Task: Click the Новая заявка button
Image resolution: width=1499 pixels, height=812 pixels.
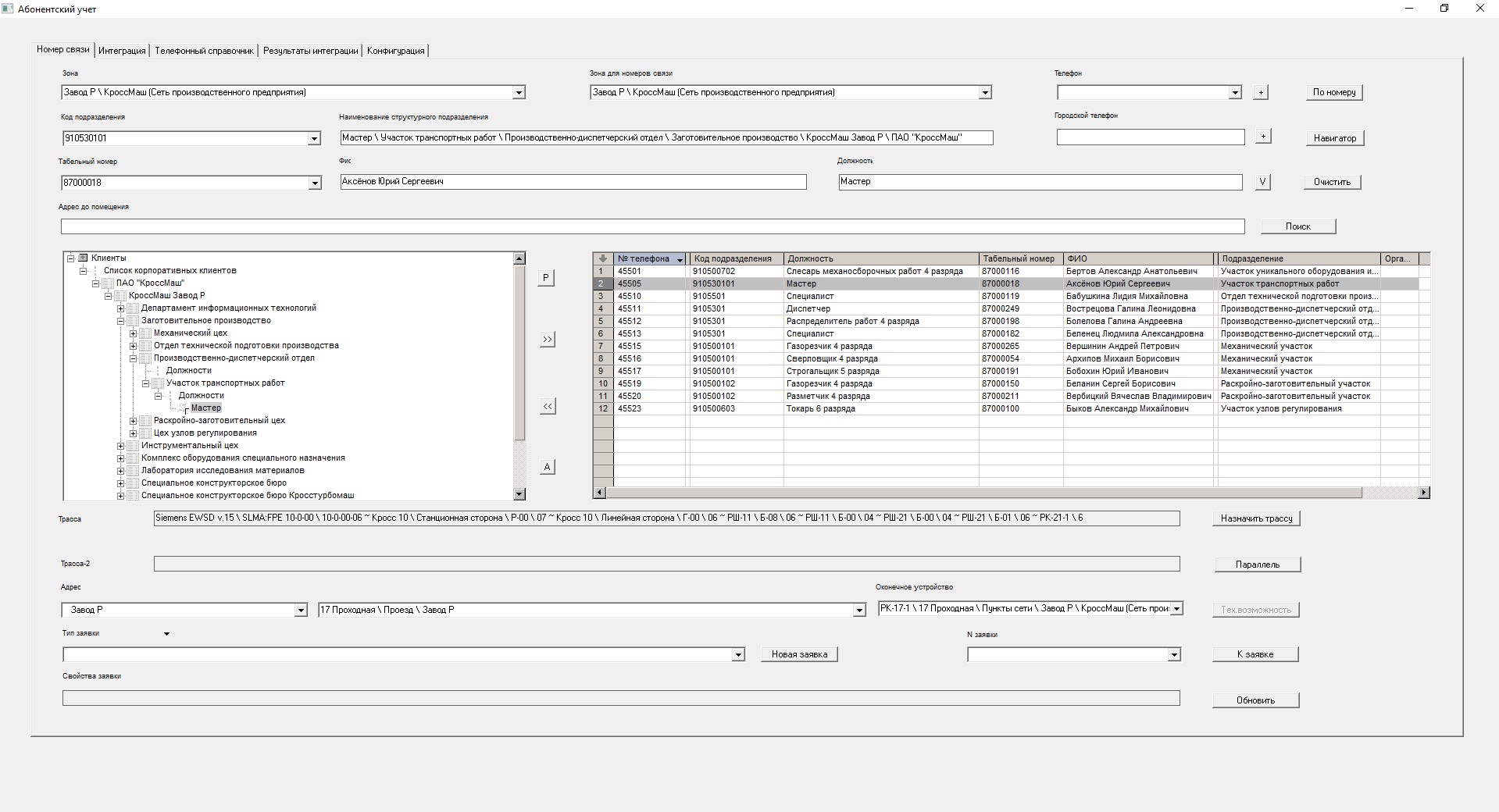Action: (x=799, y=654)
